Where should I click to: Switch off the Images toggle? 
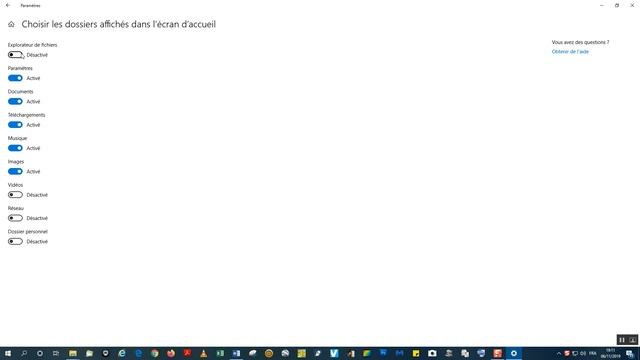coord(15,171)
